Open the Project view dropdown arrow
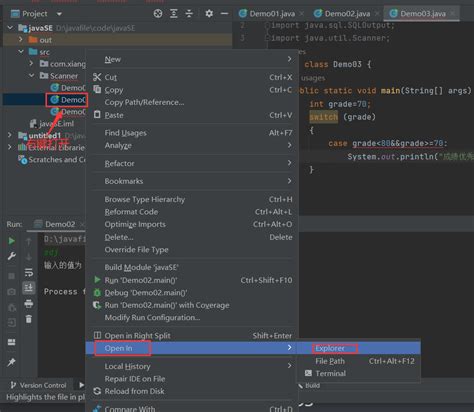 59,14
